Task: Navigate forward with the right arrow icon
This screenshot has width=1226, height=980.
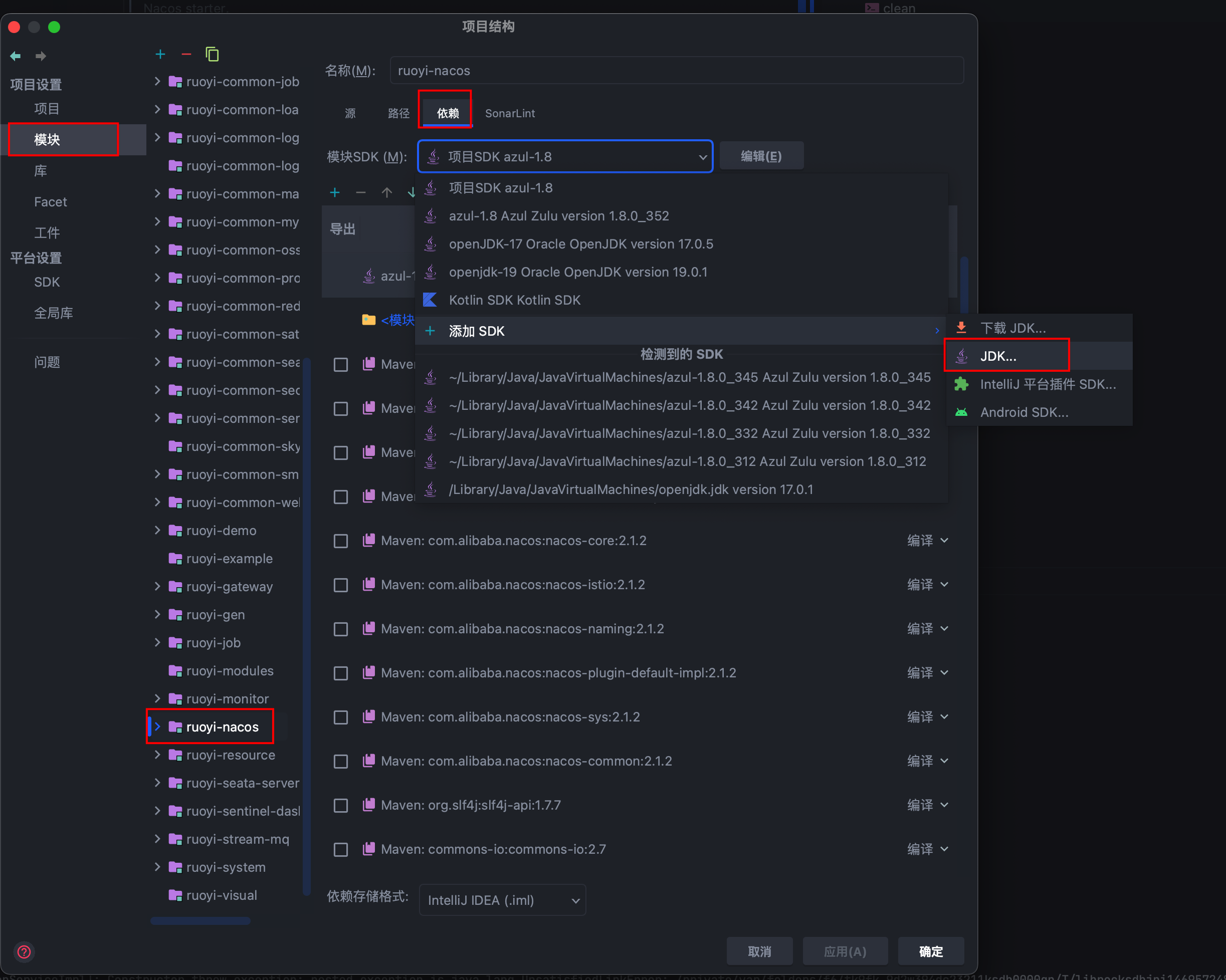Action: coord(41,56)
